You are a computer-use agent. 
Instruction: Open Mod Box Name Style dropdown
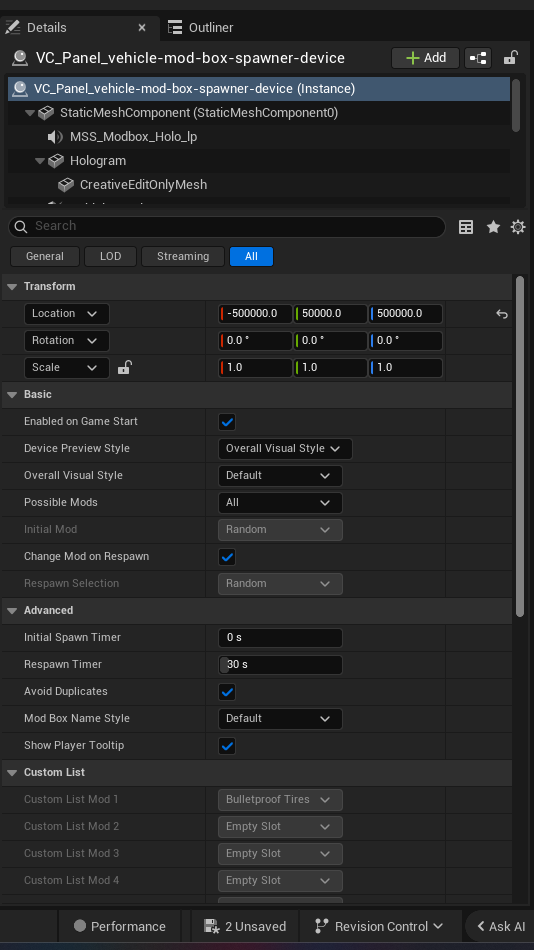tap(280, 719)
